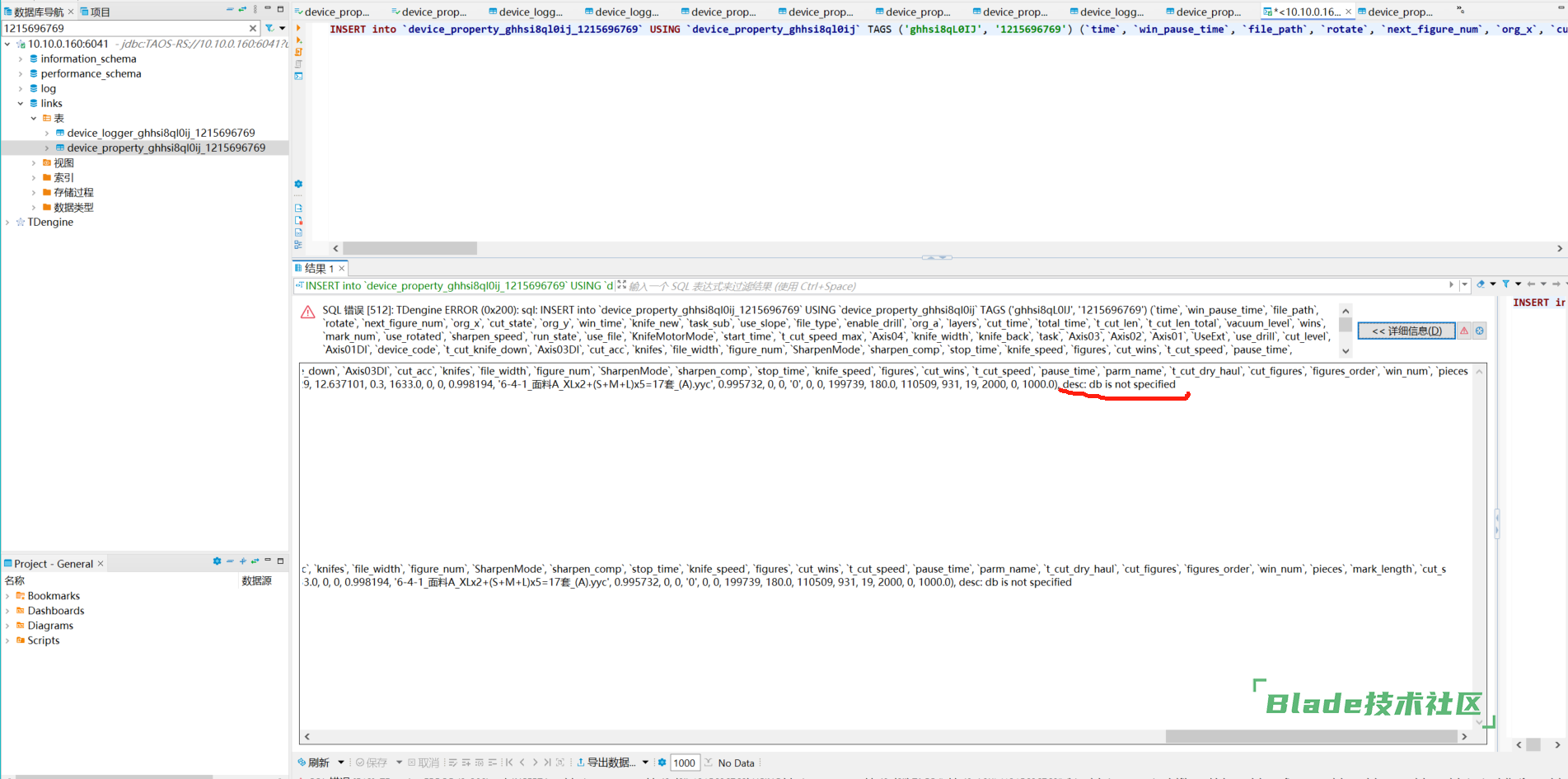The image size is (1568, 779).
Task: Expand the information_schema database node
Action: click(21, 59)
